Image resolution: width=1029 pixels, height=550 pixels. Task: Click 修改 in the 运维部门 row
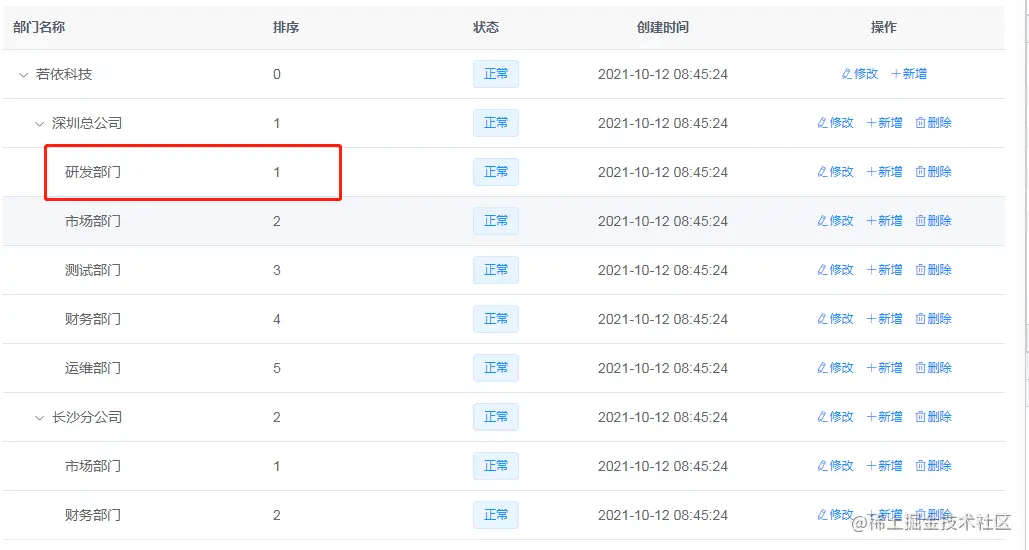click(835, 368)
